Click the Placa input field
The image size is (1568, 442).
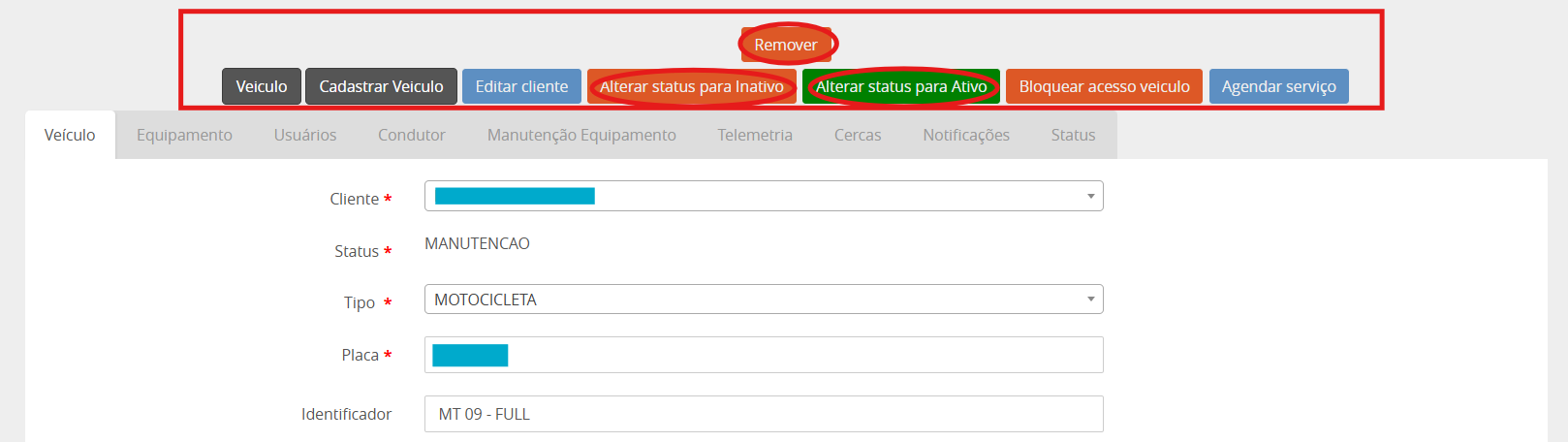point(764,355)
